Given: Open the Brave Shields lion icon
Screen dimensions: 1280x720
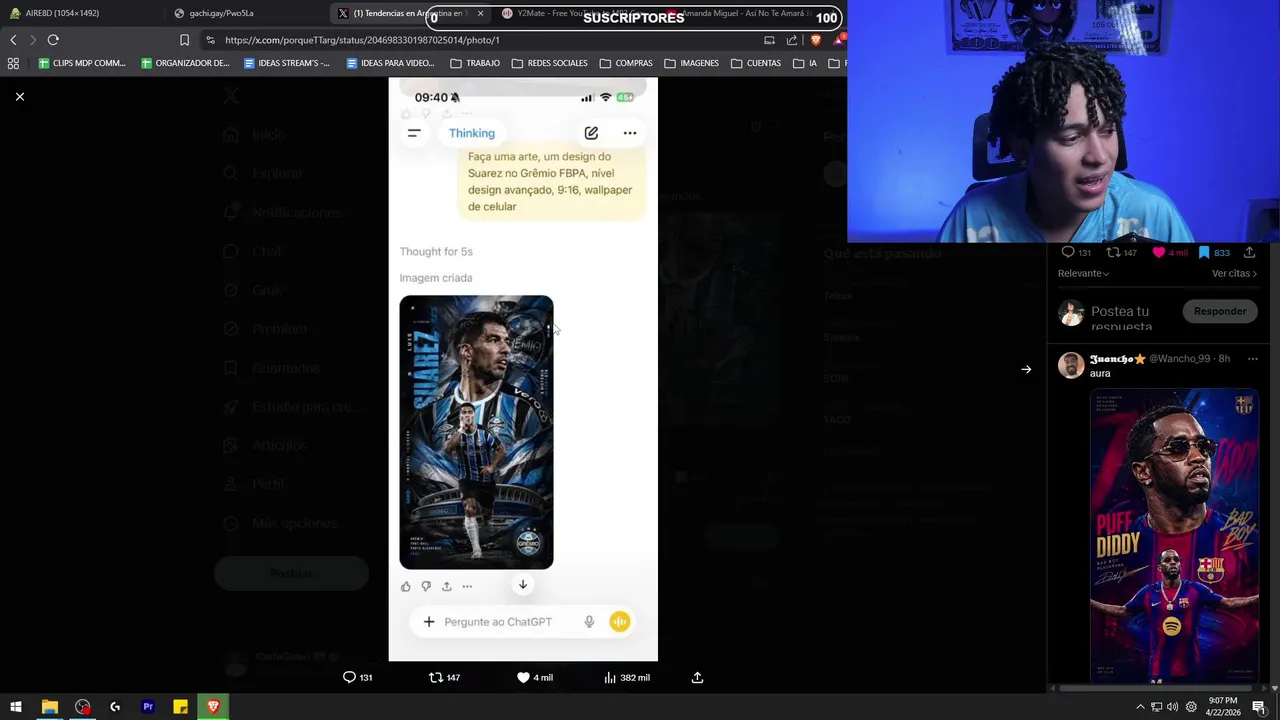Looking at the screenshot, I should (816, 40).
